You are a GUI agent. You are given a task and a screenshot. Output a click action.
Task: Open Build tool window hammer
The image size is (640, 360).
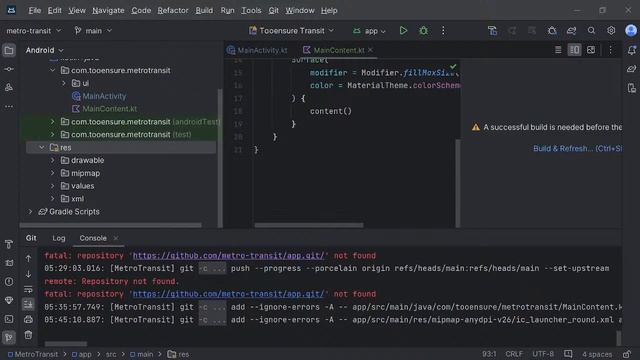click(x=9, y=244)
